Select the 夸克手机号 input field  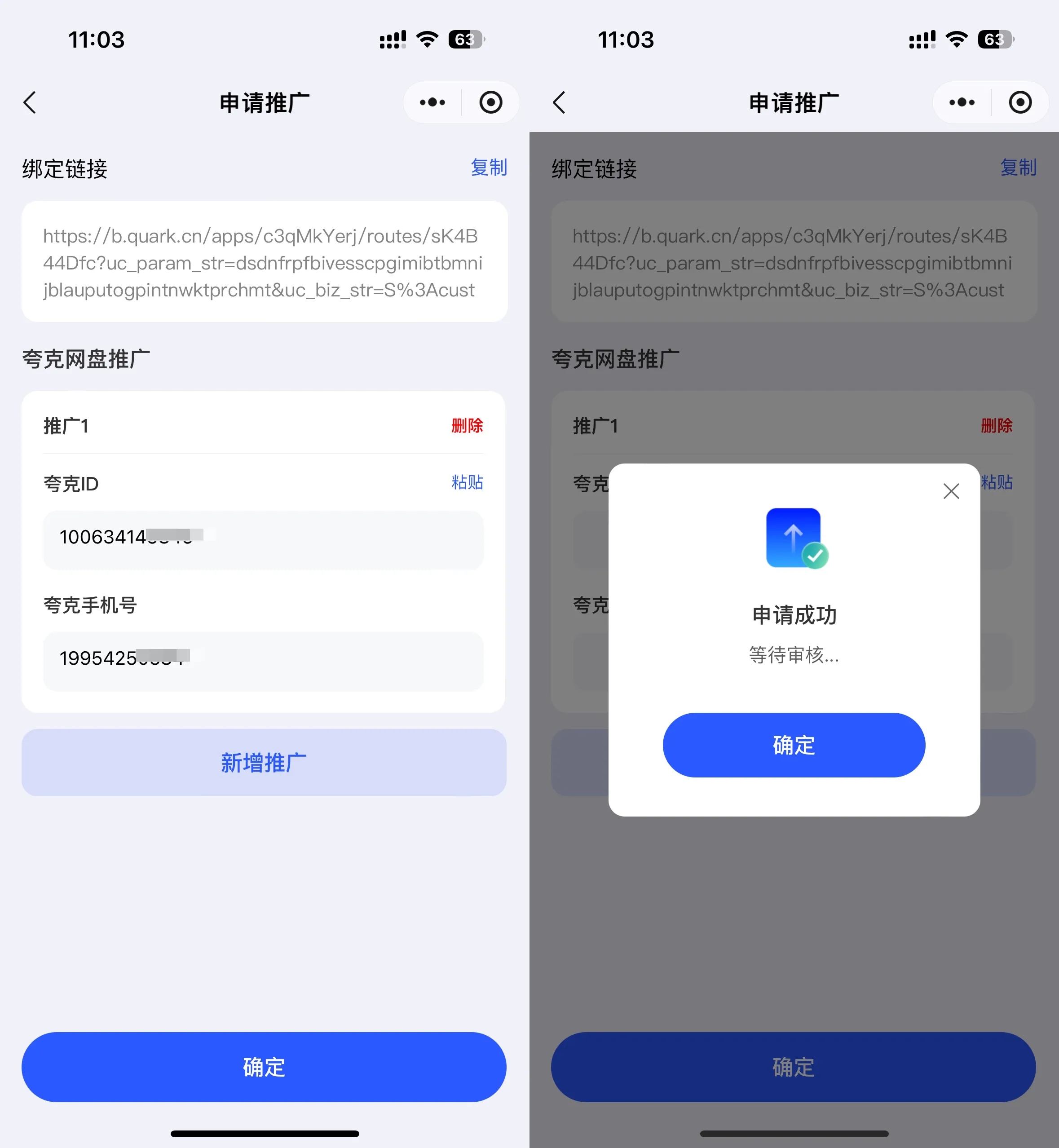[264, 657]
